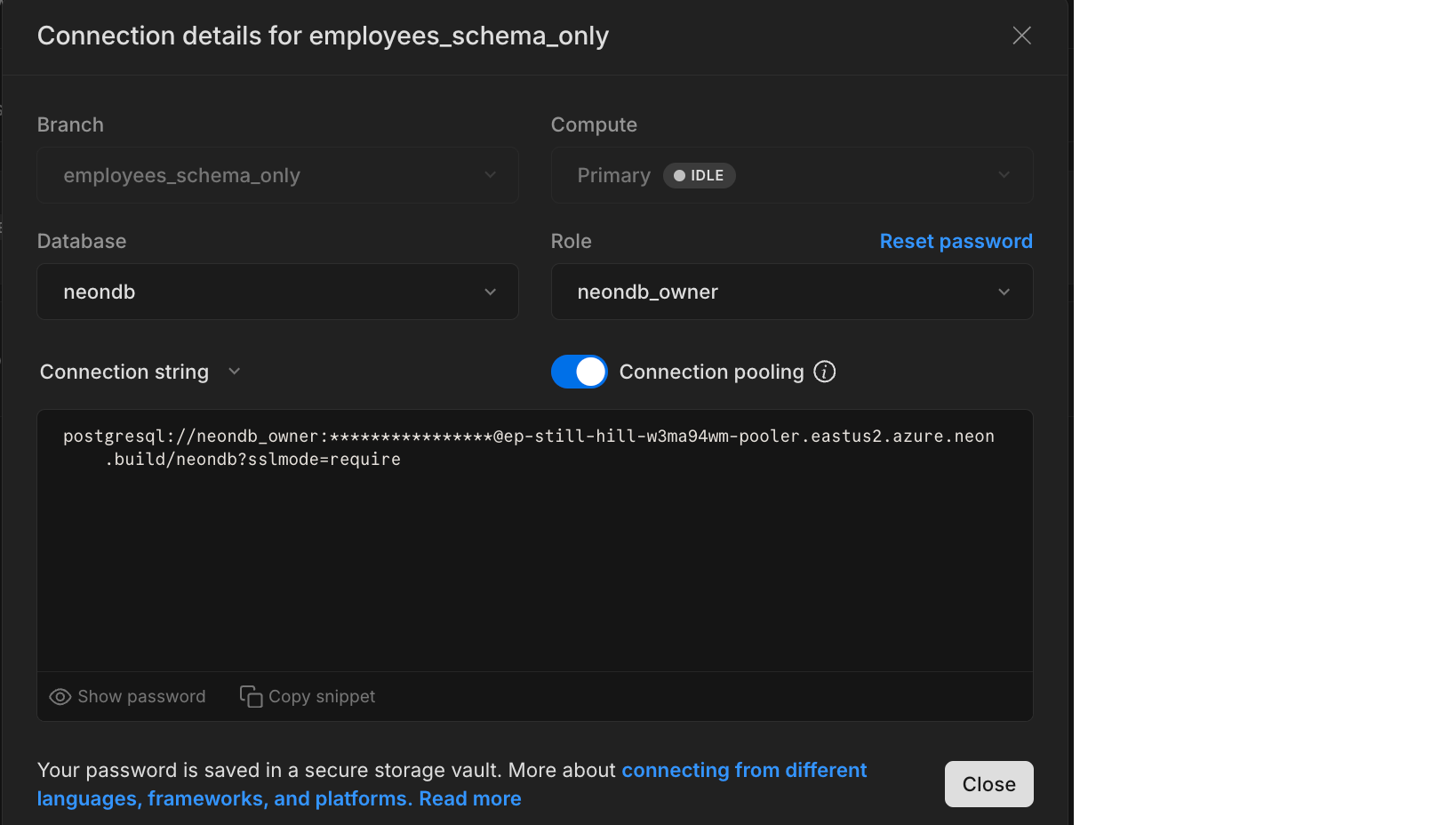
Task: Click the chevron next to Connection string
Action: click(x=234, y=372)
